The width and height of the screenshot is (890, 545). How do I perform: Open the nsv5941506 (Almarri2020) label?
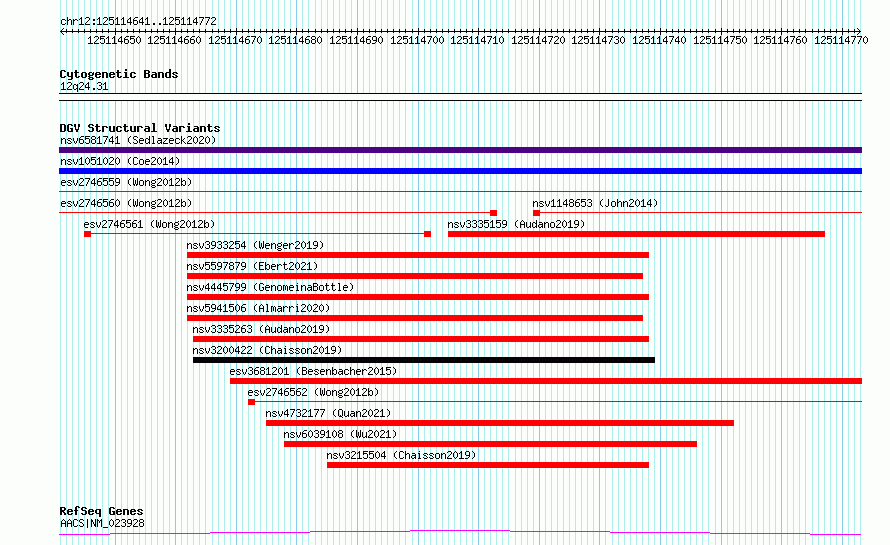258,308
